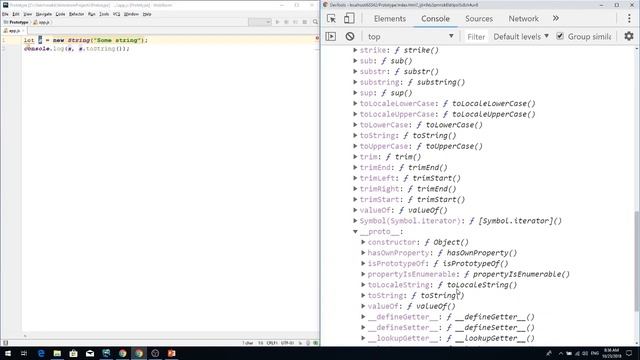Click the Prototype breadcrumb in WebStorm

pyautogui.click(x=16, y=22)
